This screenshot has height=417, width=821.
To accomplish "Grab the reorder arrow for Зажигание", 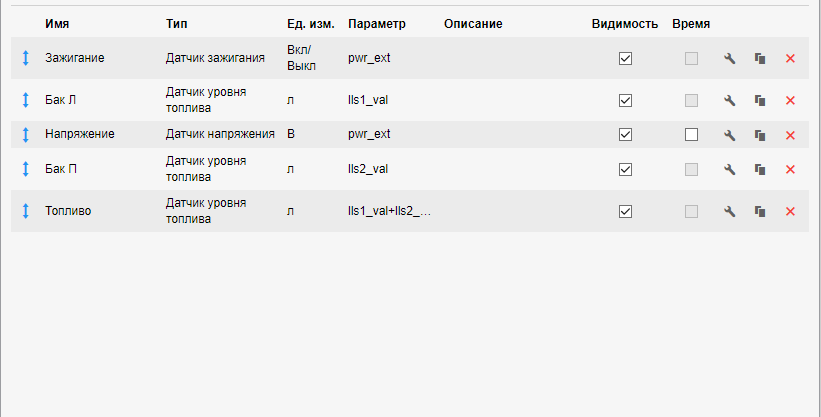I will pyautogui.click(x=26, y=58).
